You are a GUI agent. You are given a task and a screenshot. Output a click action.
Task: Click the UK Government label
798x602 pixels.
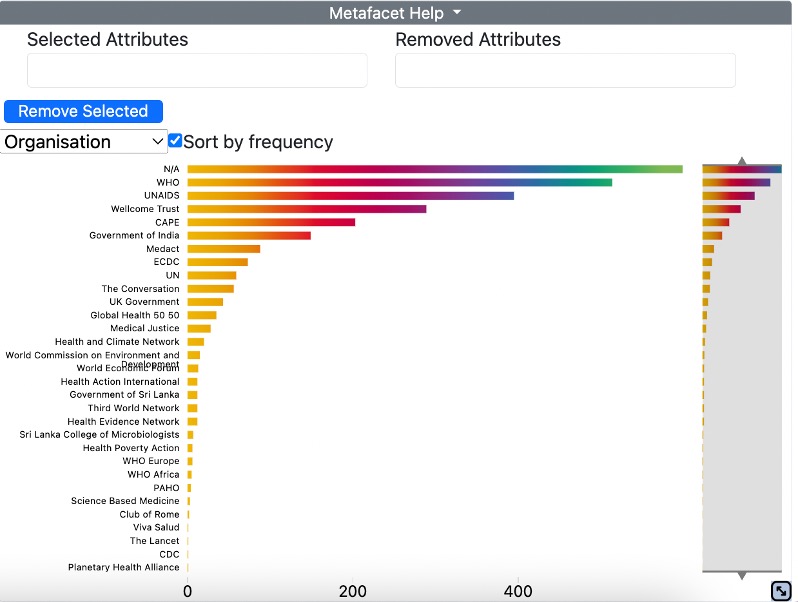click(x=145, y=302)
